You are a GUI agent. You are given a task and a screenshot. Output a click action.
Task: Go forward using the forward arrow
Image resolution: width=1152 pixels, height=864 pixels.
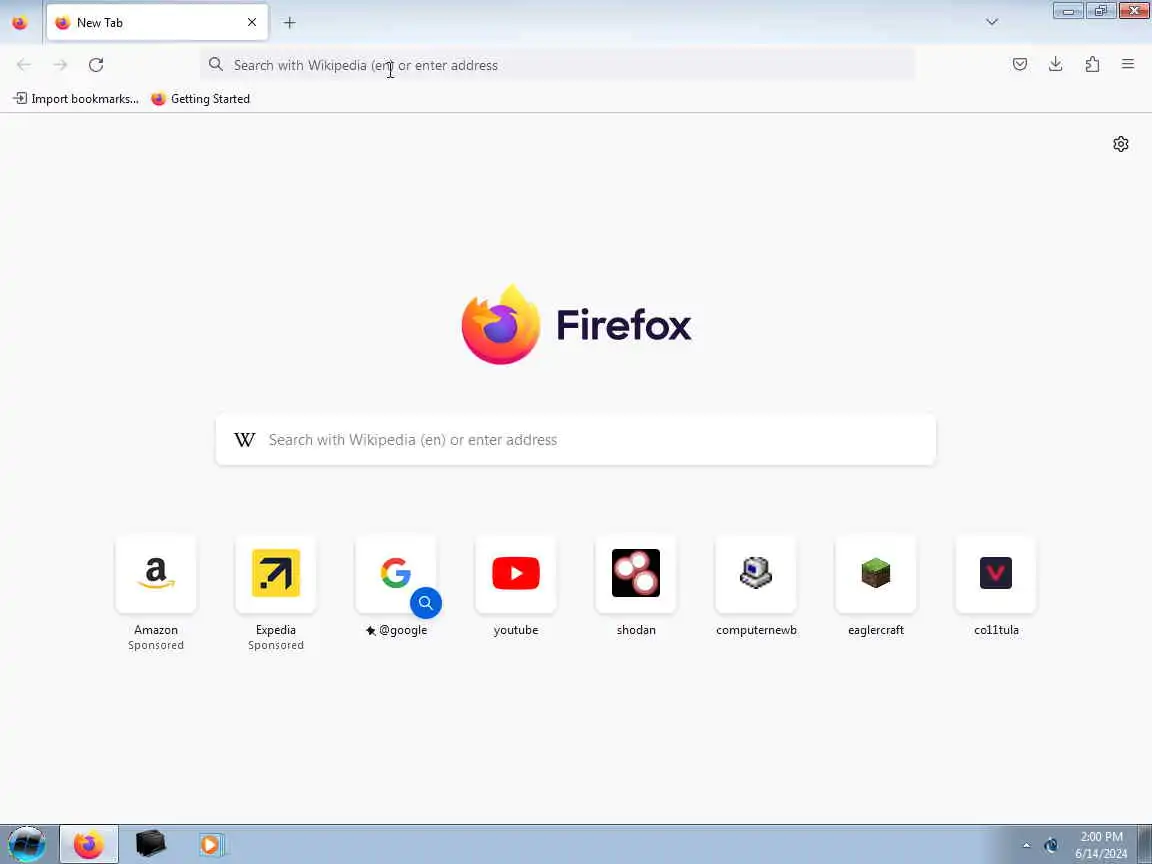(60, 65)
